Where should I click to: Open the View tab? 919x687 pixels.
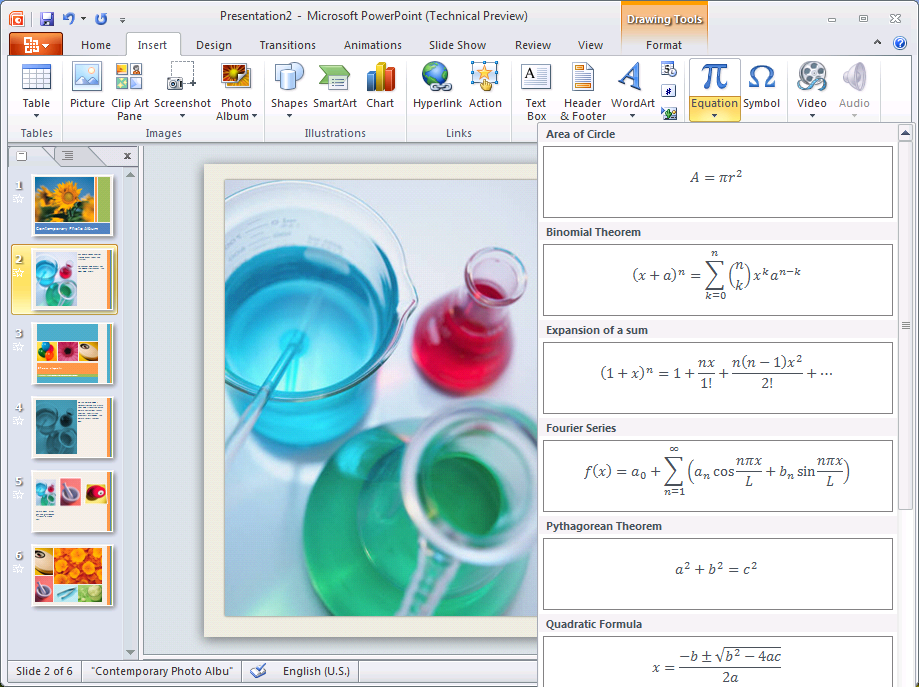(x=590, y=45)
